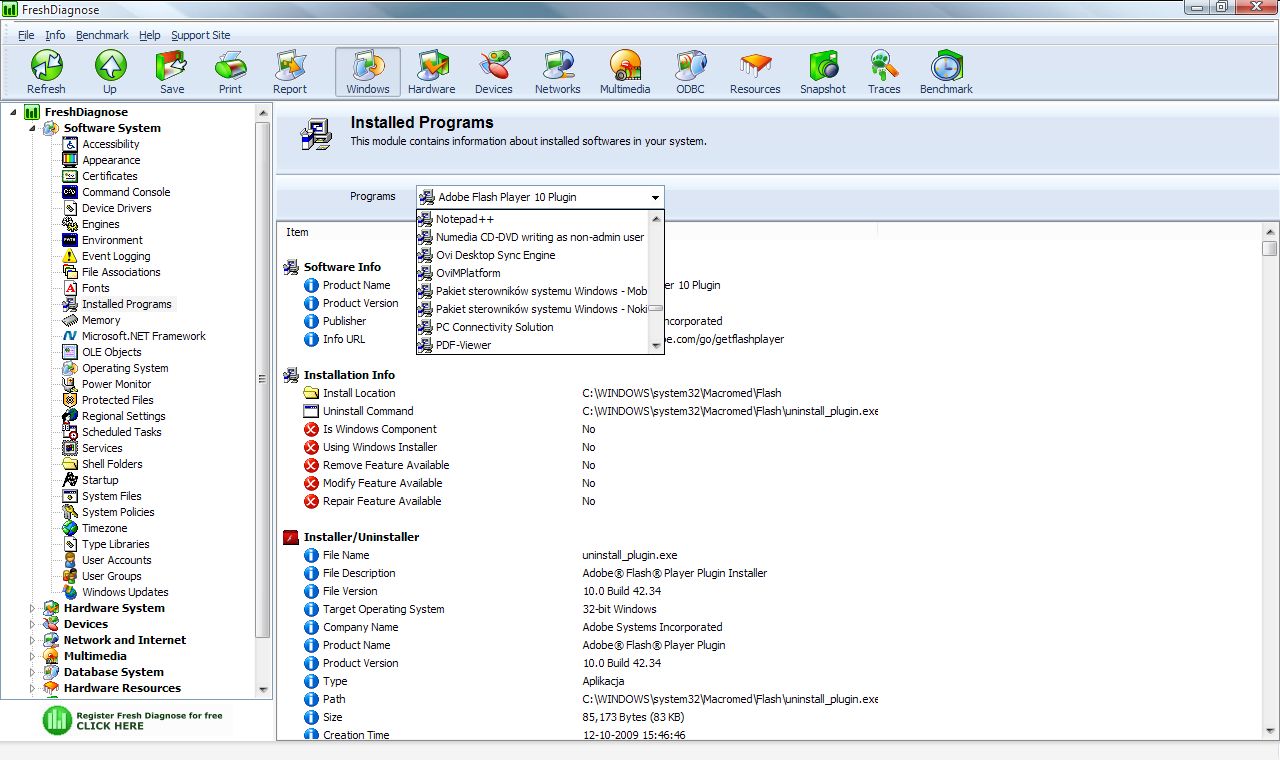Click the Install Location row
Viewport: 1280px width, 760px height.
pos(580,393)
